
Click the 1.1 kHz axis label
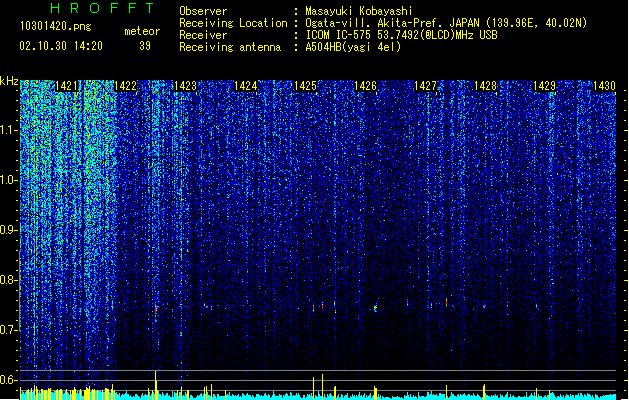click(8, 130)
